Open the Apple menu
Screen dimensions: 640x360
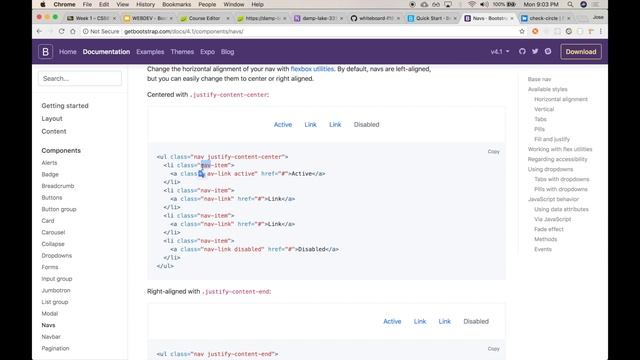[43, 4]
